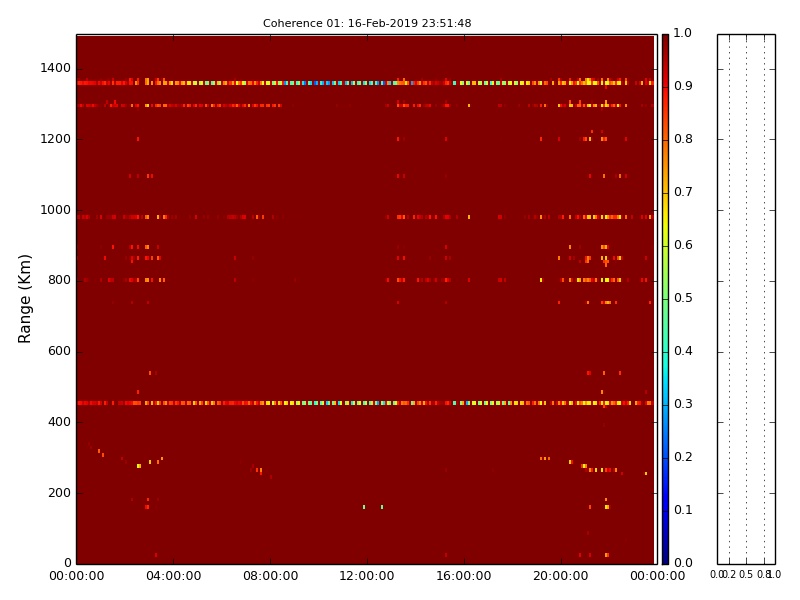Click the 0.5 tick label of the side profile plot

click(x=746, y=574)
